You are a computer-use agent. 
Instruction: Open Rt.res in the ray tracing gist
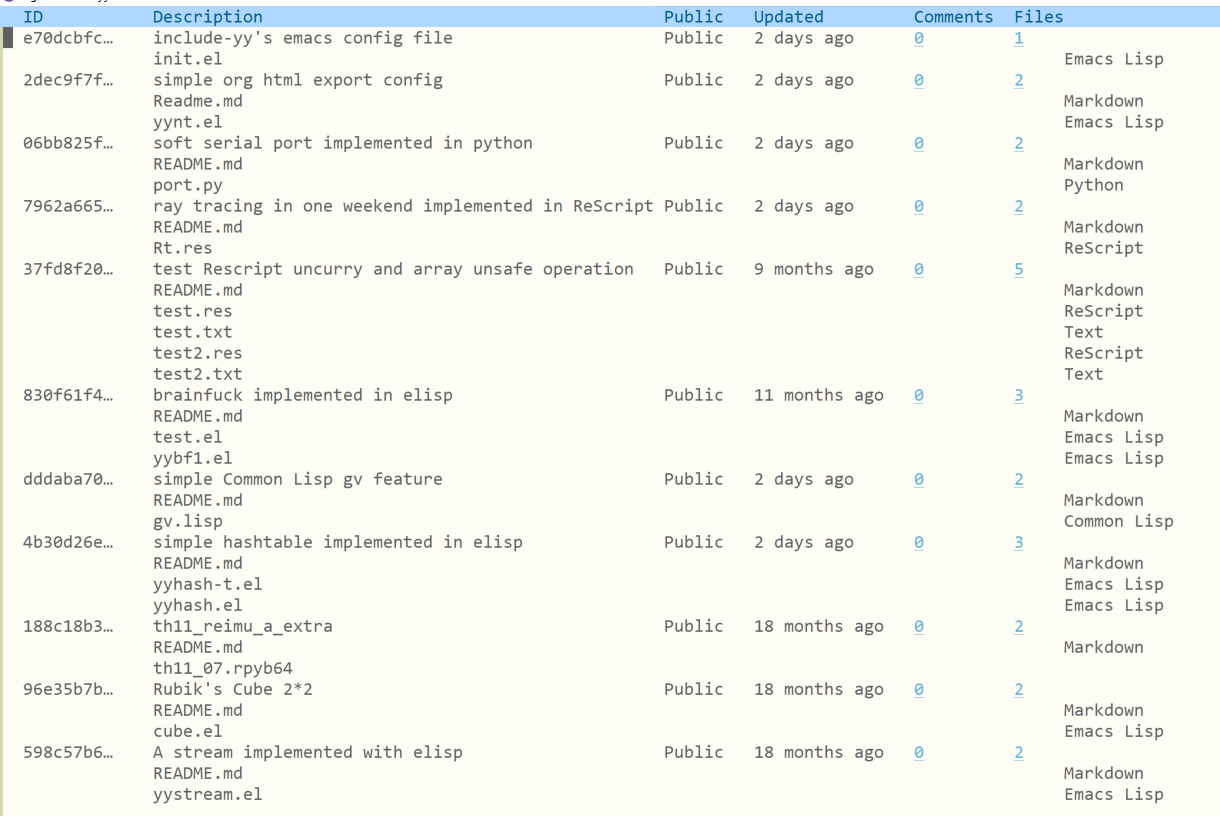[183, 247]
